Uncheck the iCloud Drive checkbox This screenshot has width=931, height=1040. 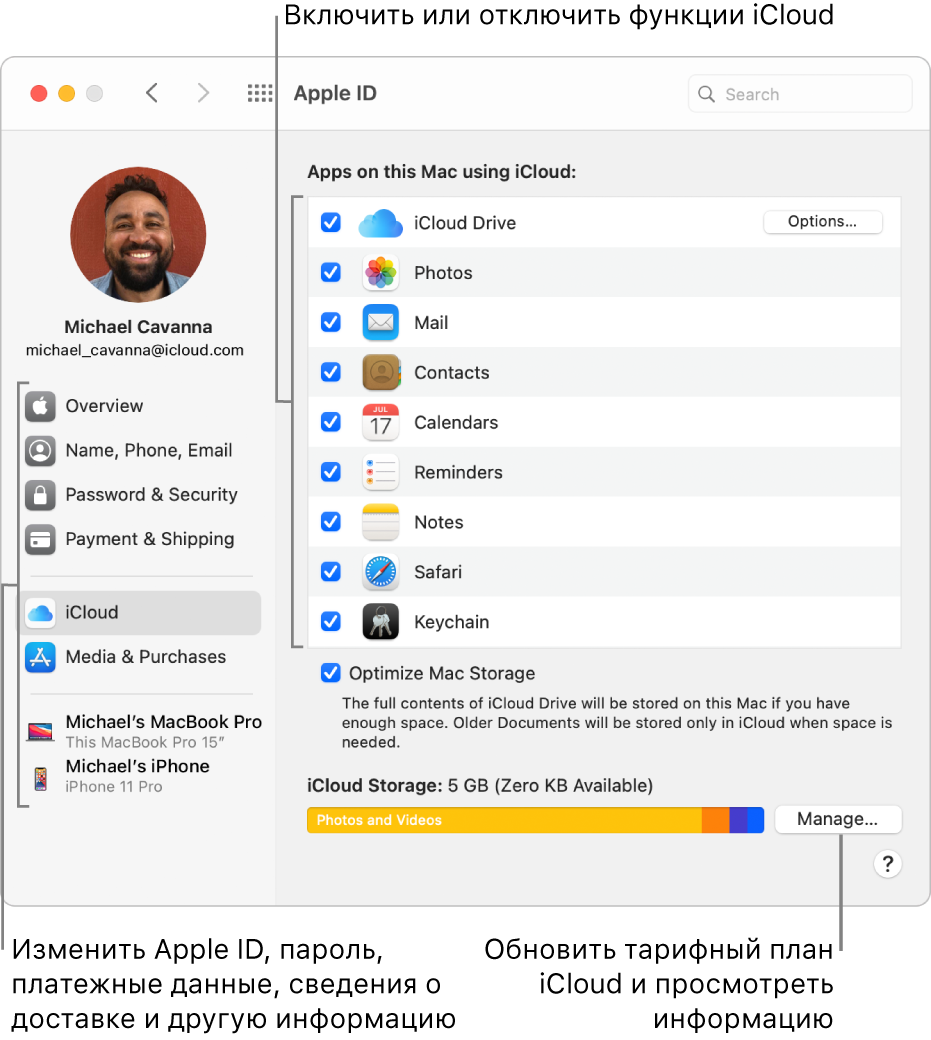point(331,222)
